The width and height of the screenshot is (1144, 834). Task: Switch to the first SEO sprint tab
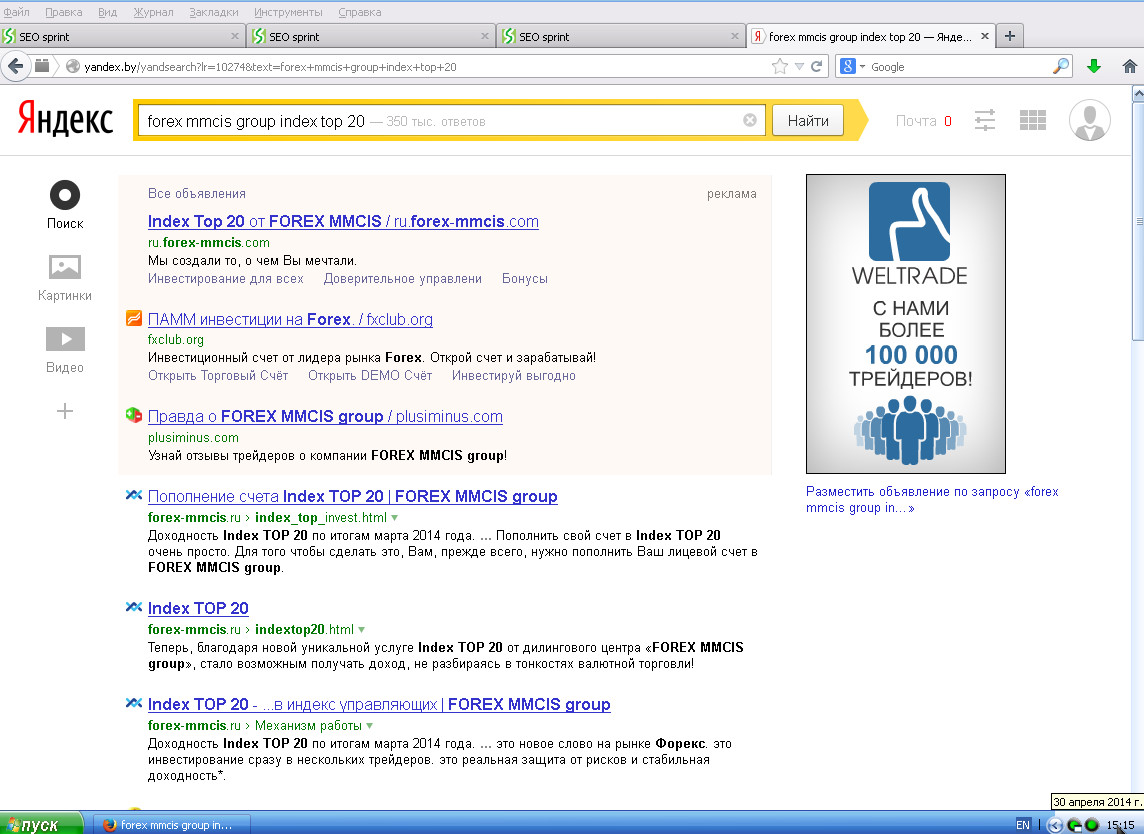pyautogui.click(x=122, y=36)
